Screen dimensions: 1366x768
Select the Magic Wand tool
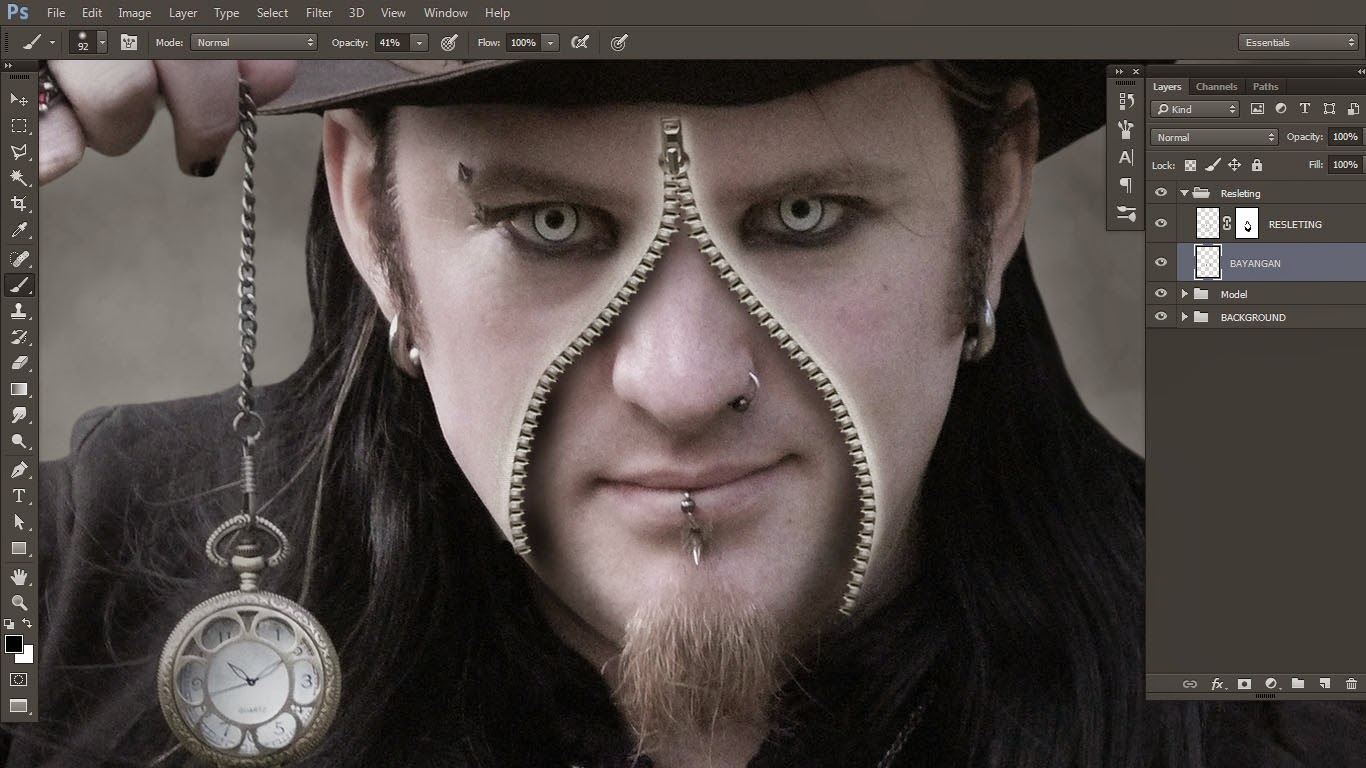(x=19, y=178)
